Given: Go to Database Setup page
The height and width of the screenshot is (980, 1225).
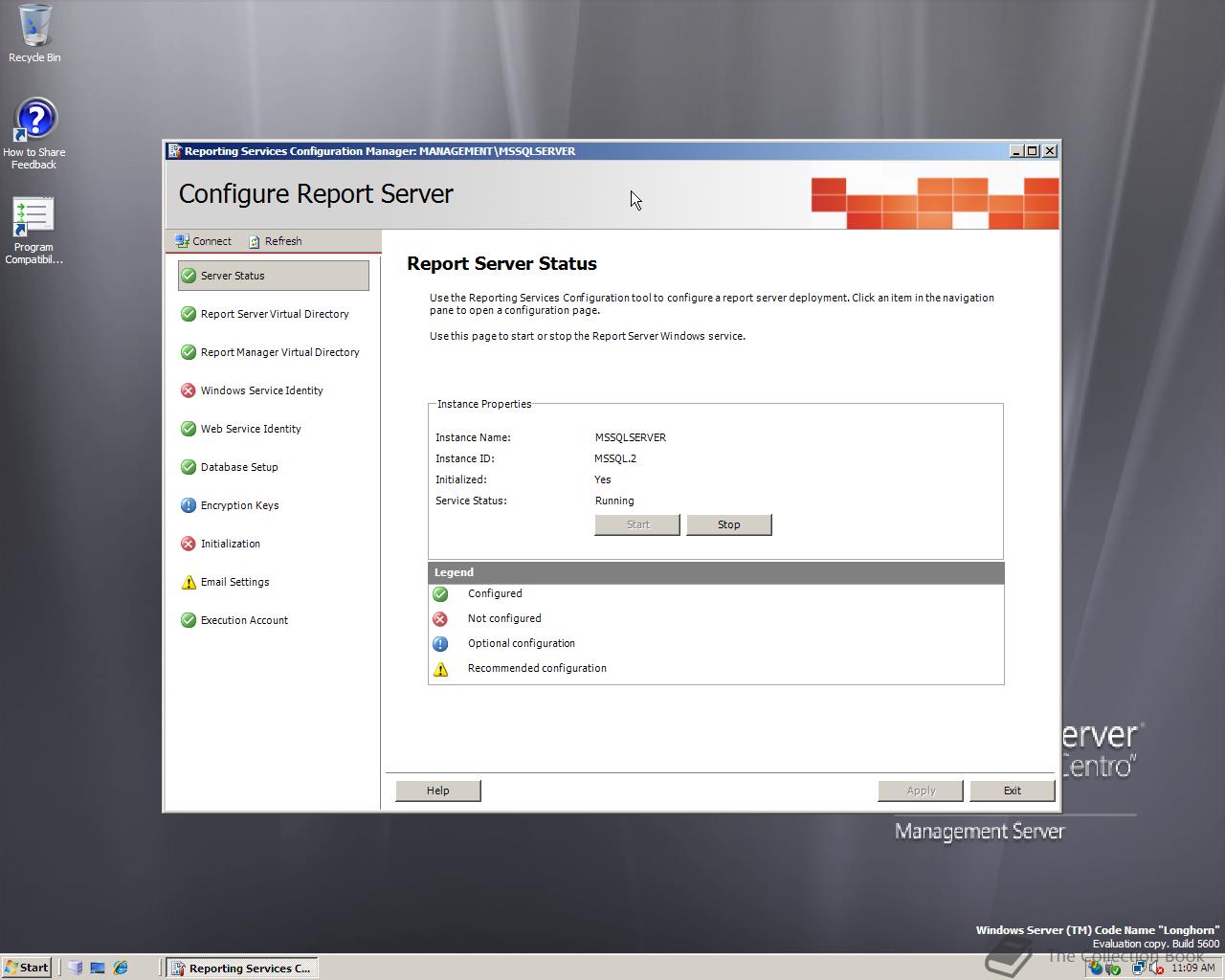Looking at the screenshot, I should click(x=230, y=467).
